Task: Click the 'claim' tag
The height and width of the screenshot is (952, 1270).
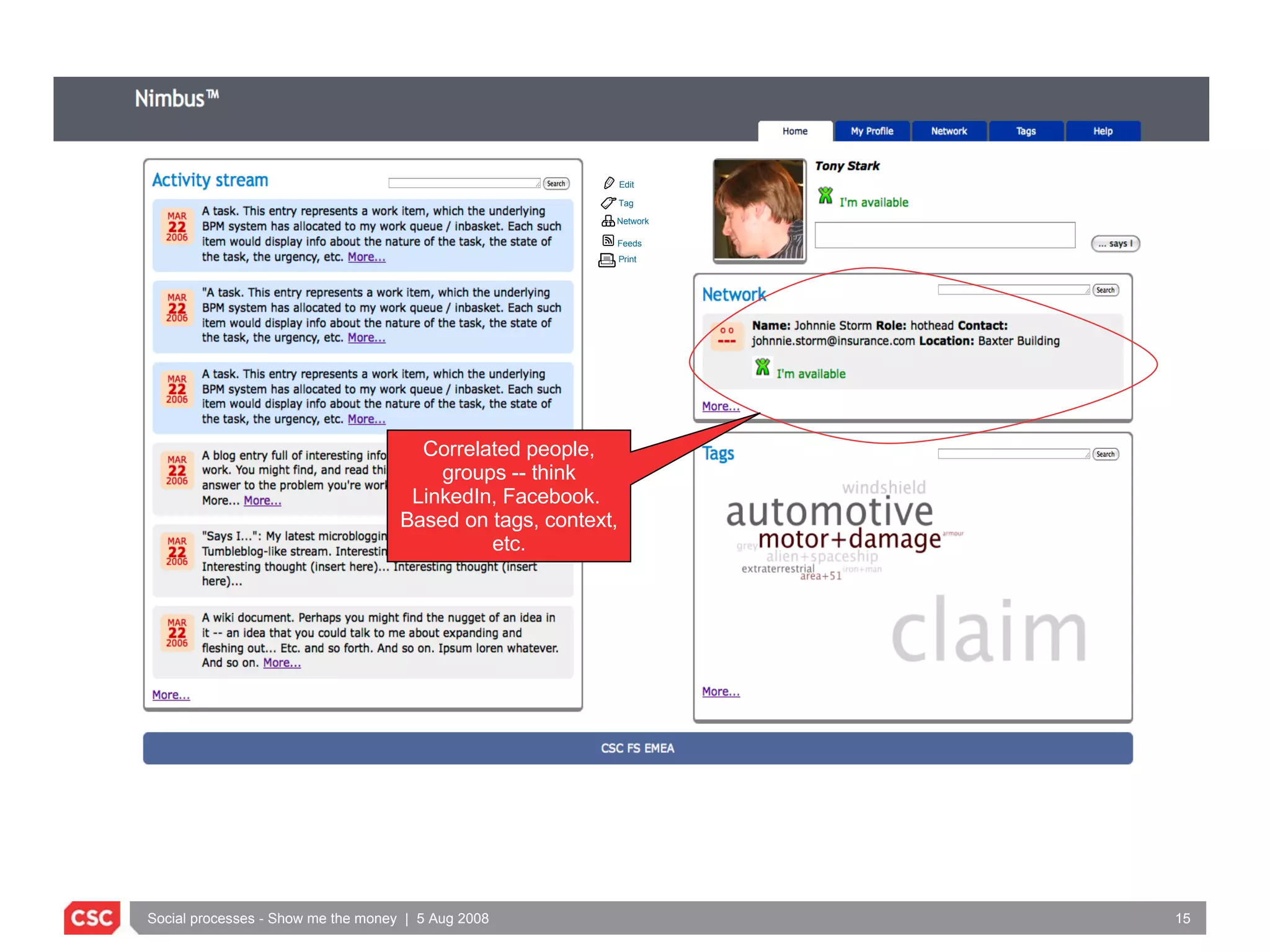Action: click(x=988, y=630)
